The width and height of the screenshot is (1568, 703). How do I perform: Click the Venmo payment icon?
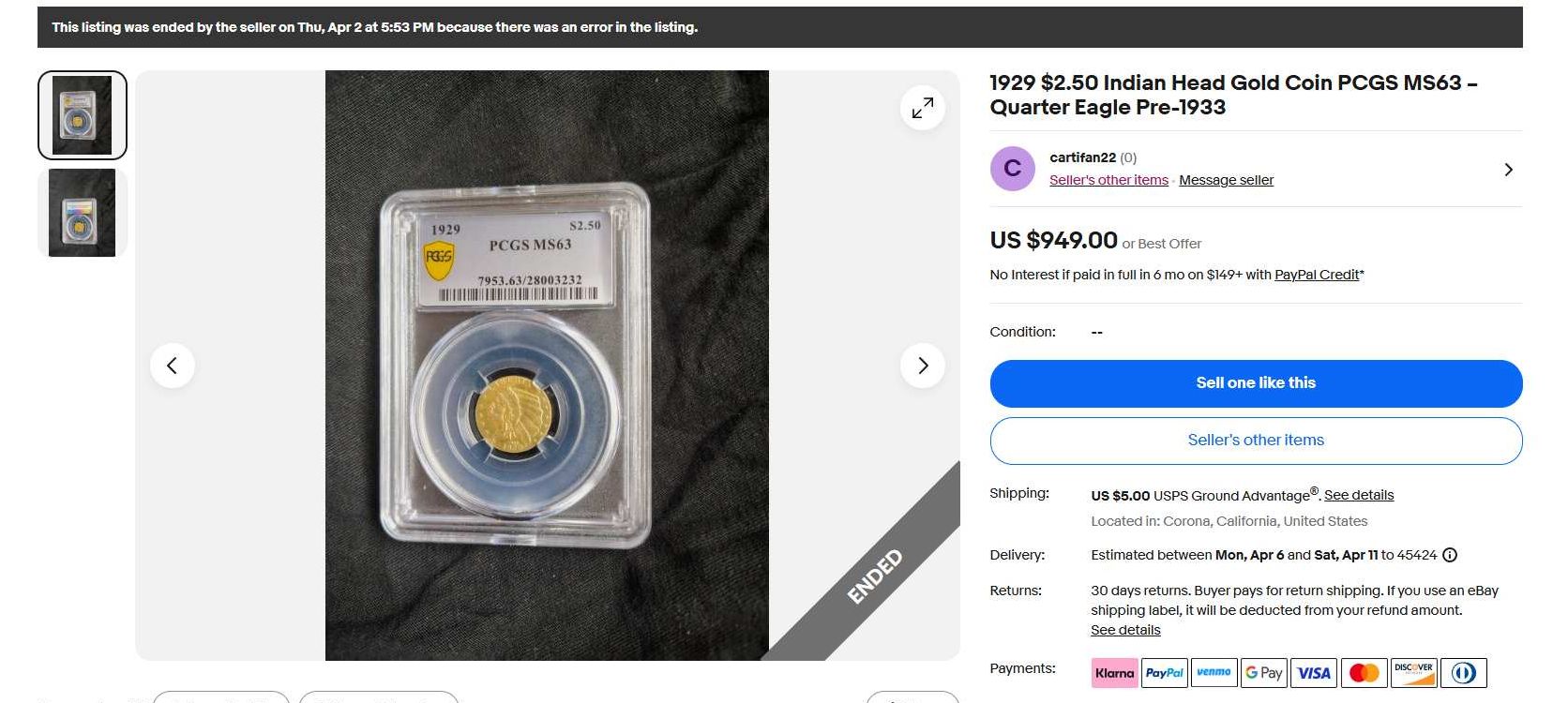tap(1214, 673)
